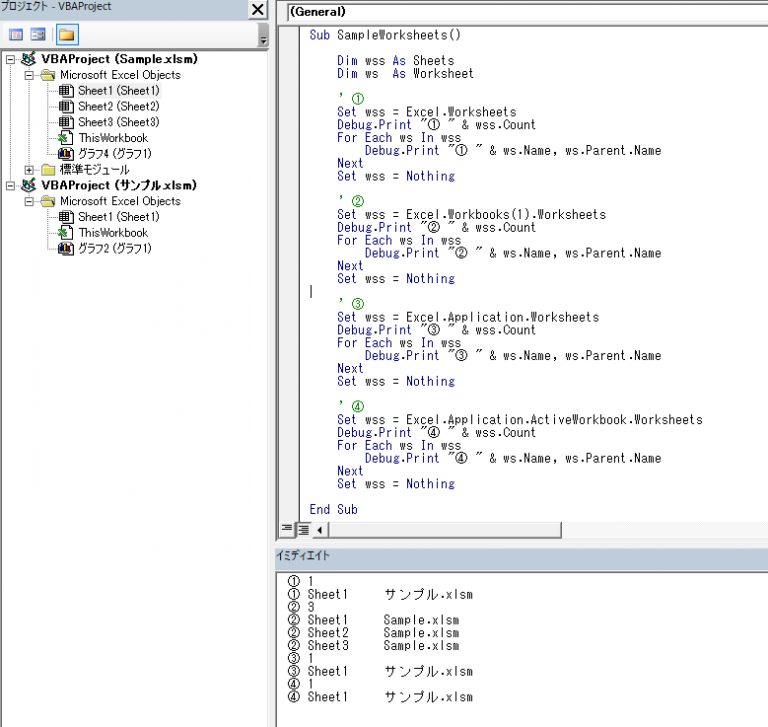The height and width of the screenshot is (727, 768).
Task: Select Sheet3 (Sheet3) in project tree
Action: [119, 122]
